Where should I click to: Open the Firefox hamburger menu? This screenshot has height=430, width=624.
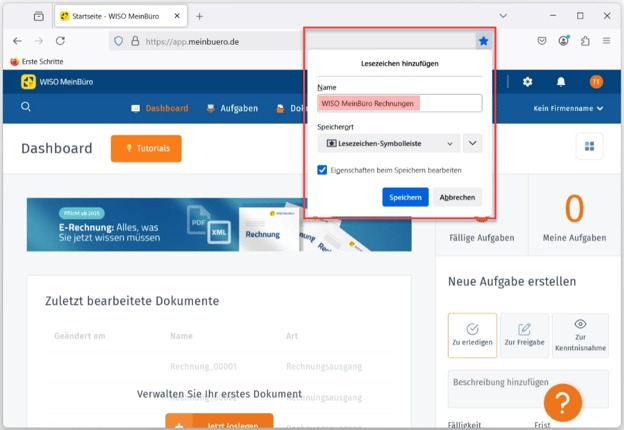(607, 41)
